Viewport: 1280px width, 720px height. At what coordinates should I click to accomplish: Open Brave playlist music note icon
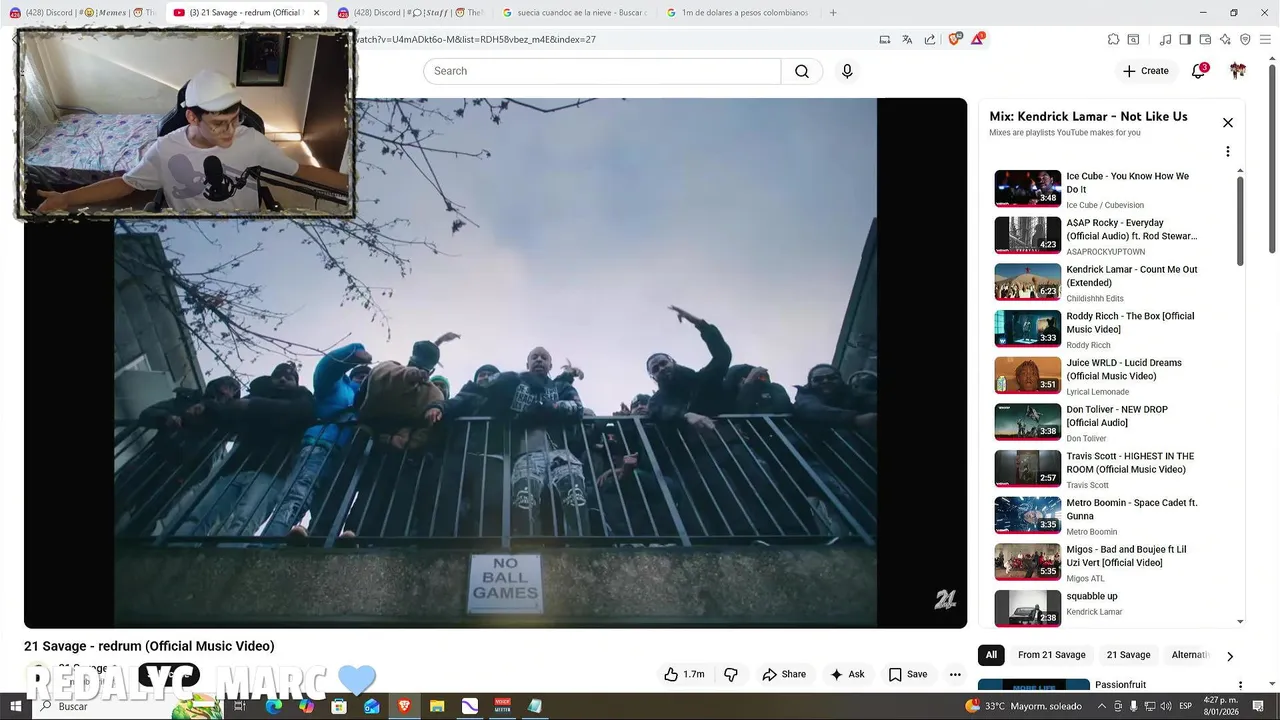click(x=1165, y=40)
